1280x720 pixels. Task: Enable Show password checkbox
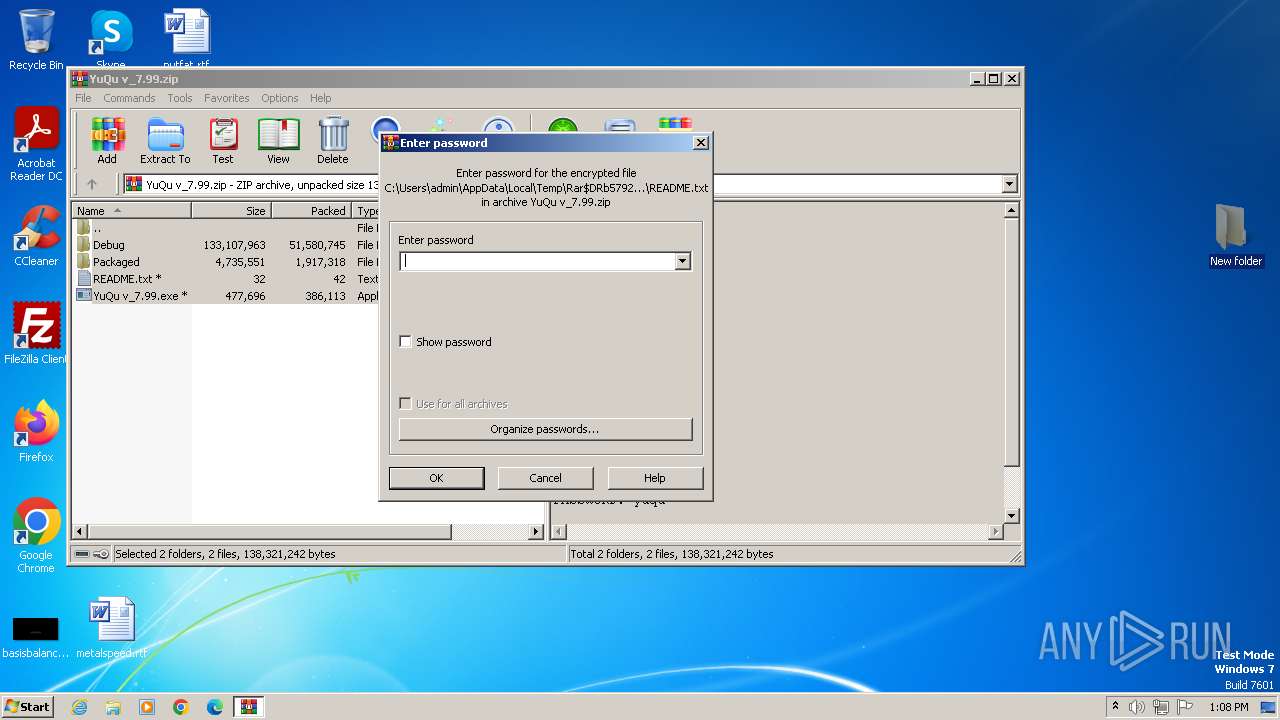click(x=405, y=342)
